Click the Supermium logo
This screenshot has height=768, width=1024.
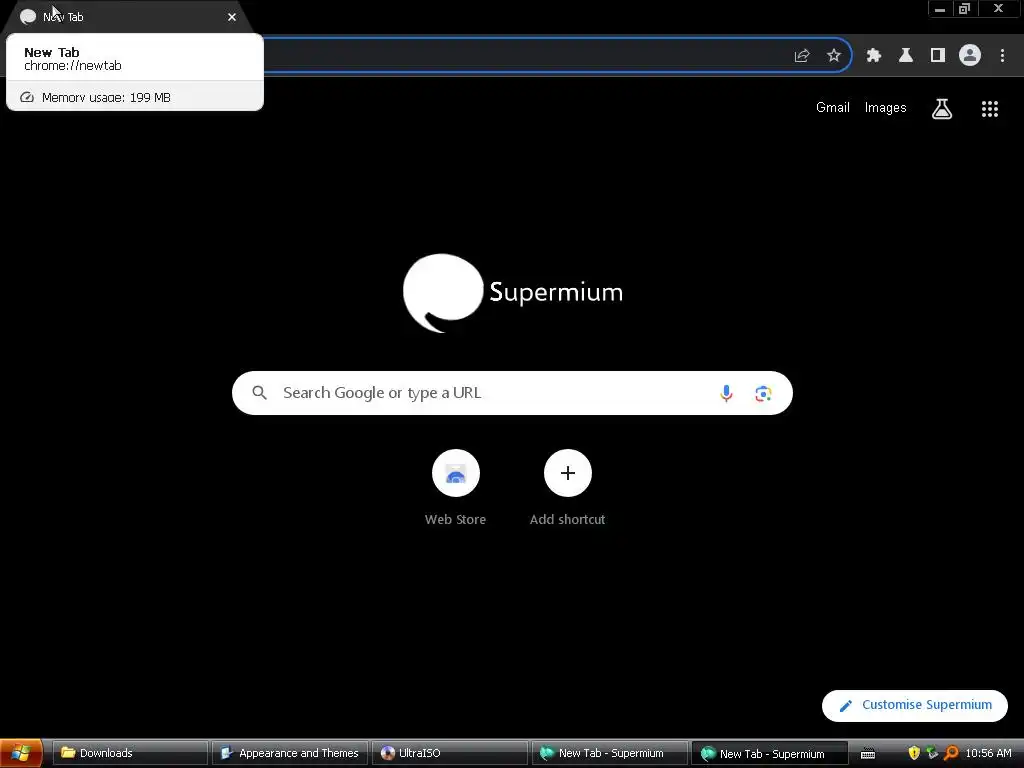(x=513, y=293)
